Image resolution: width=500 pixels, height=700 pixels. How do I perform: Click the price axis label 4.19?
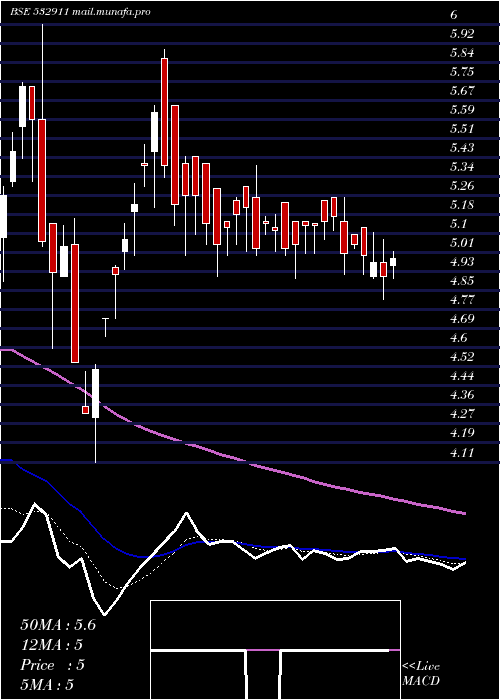tap(462, 433)
